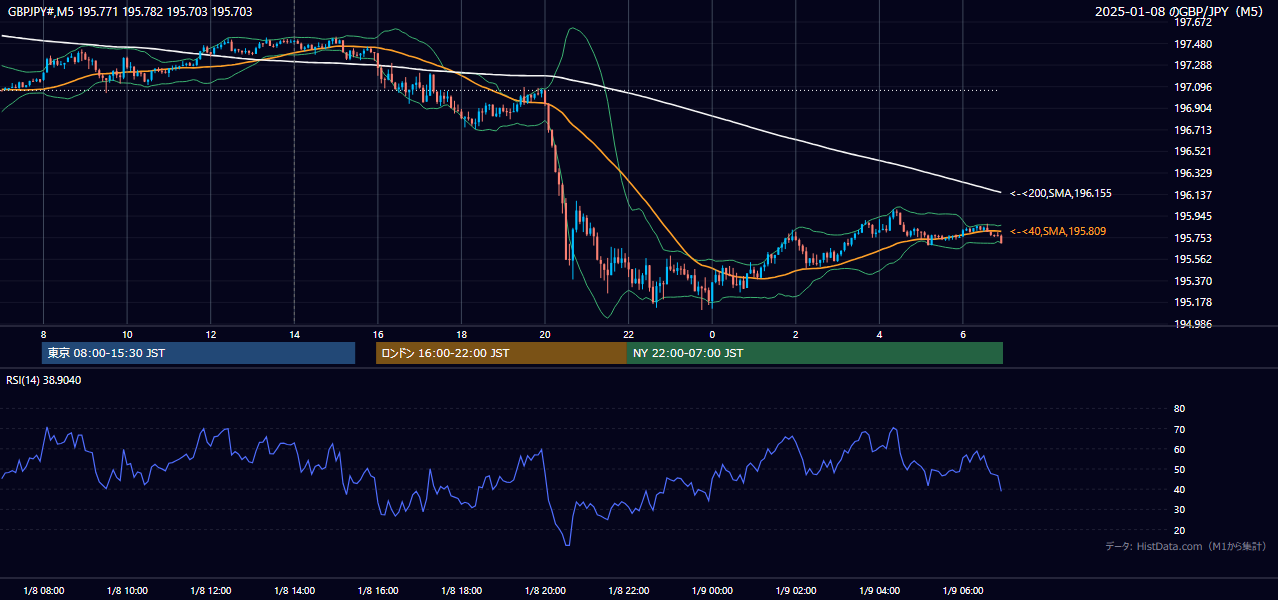Image resolution: width=1278 pixels, height=600 pixels.
Task: Click the 1/8 14:00 bottom time label
Action: [x=294, y=591]
